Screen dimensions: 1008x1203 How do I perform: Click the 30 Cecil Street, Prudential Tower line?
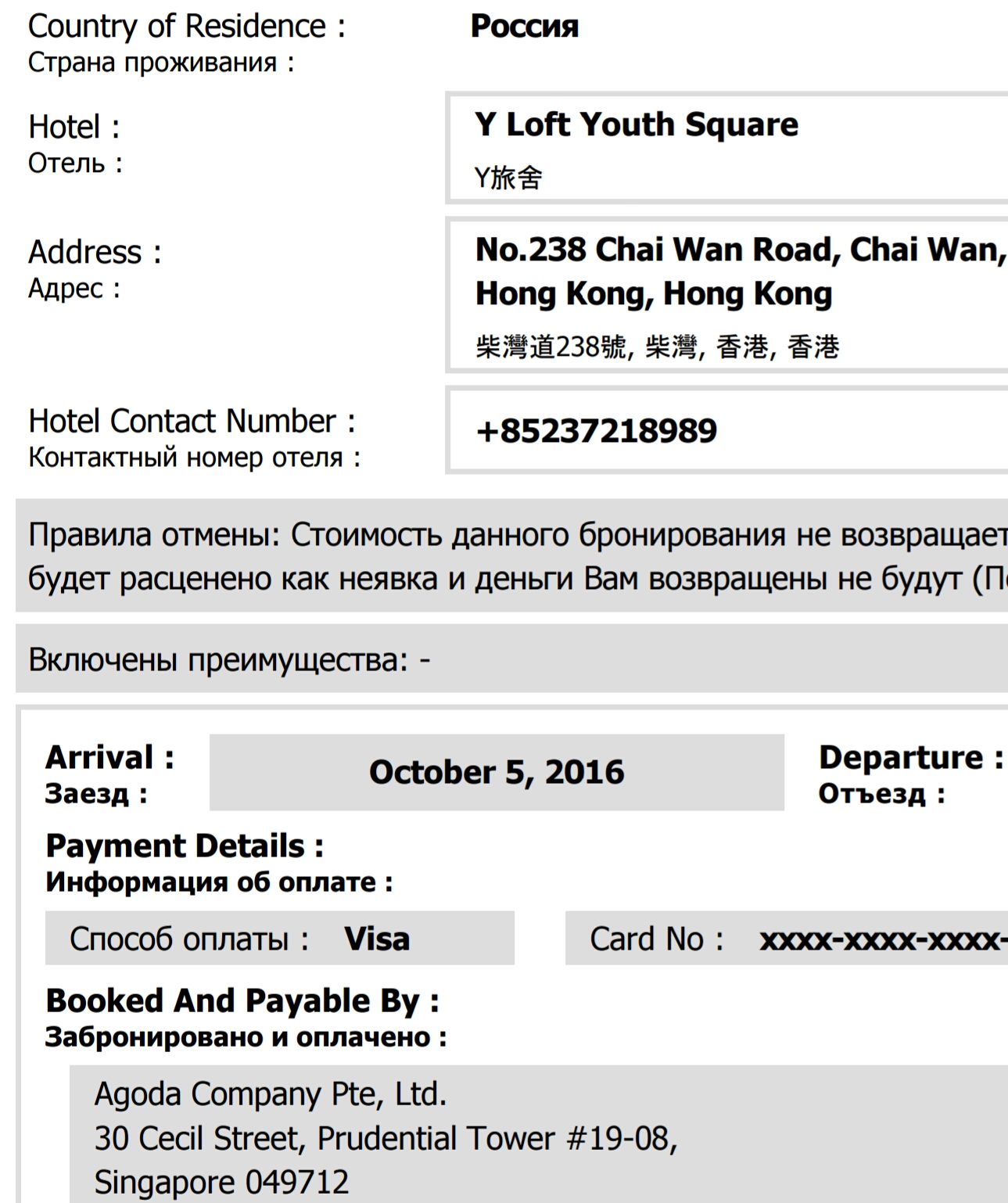(386, 1138)
